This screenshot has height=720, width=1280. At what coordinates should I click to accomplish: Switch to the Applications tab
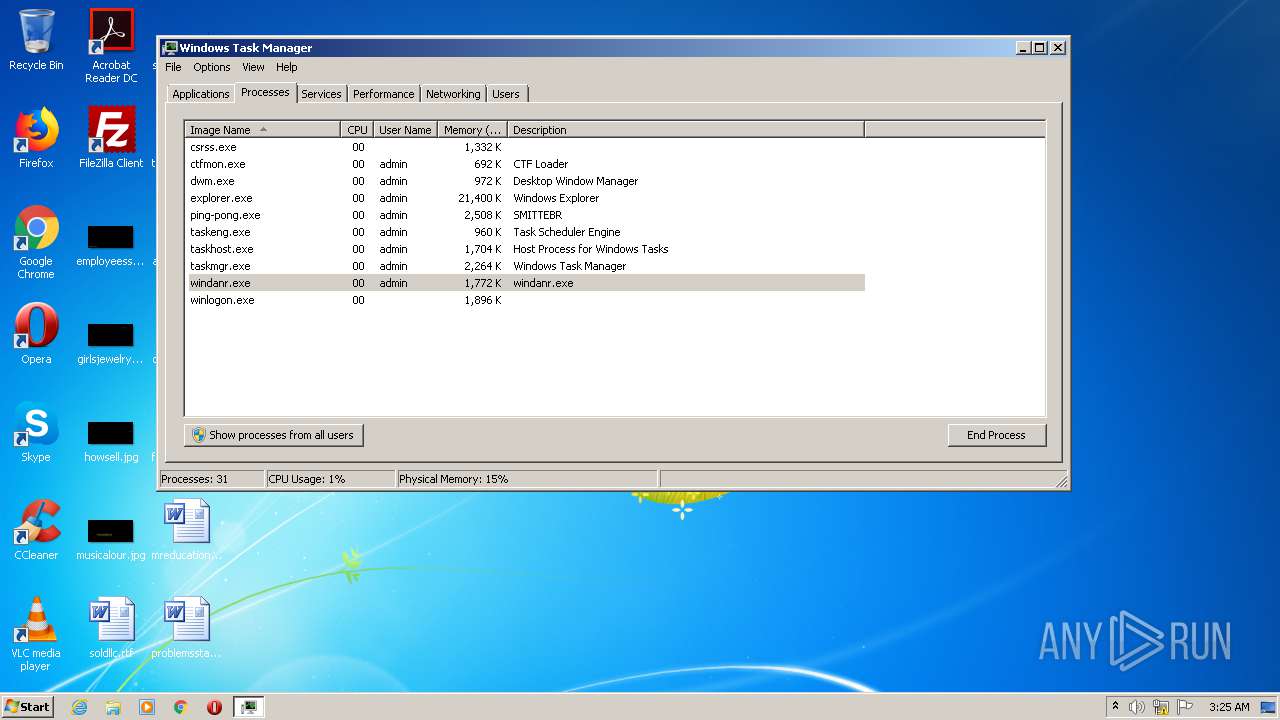click(200, 94)
